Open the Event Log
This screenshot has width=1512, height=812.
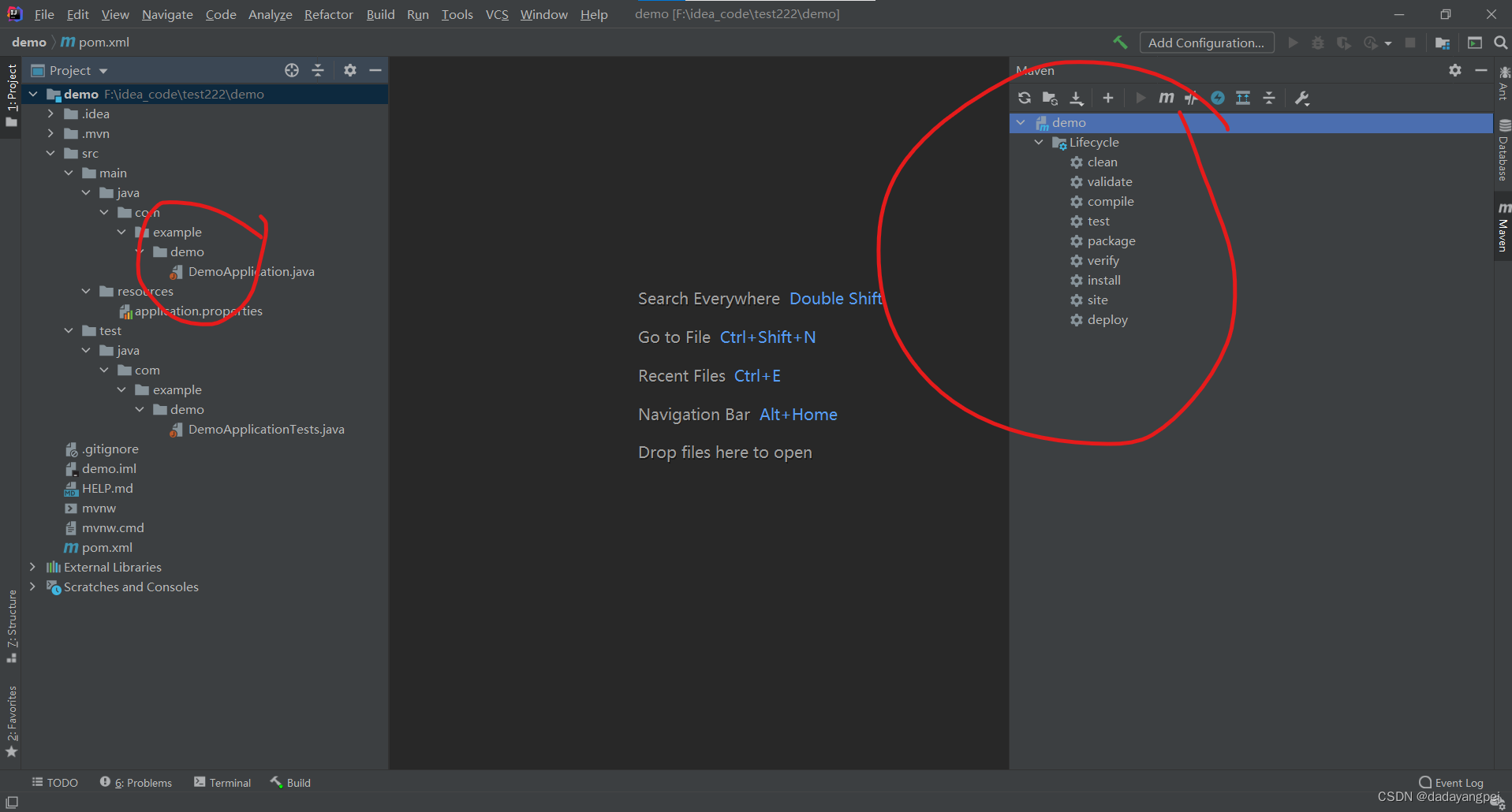(1451, 782)
